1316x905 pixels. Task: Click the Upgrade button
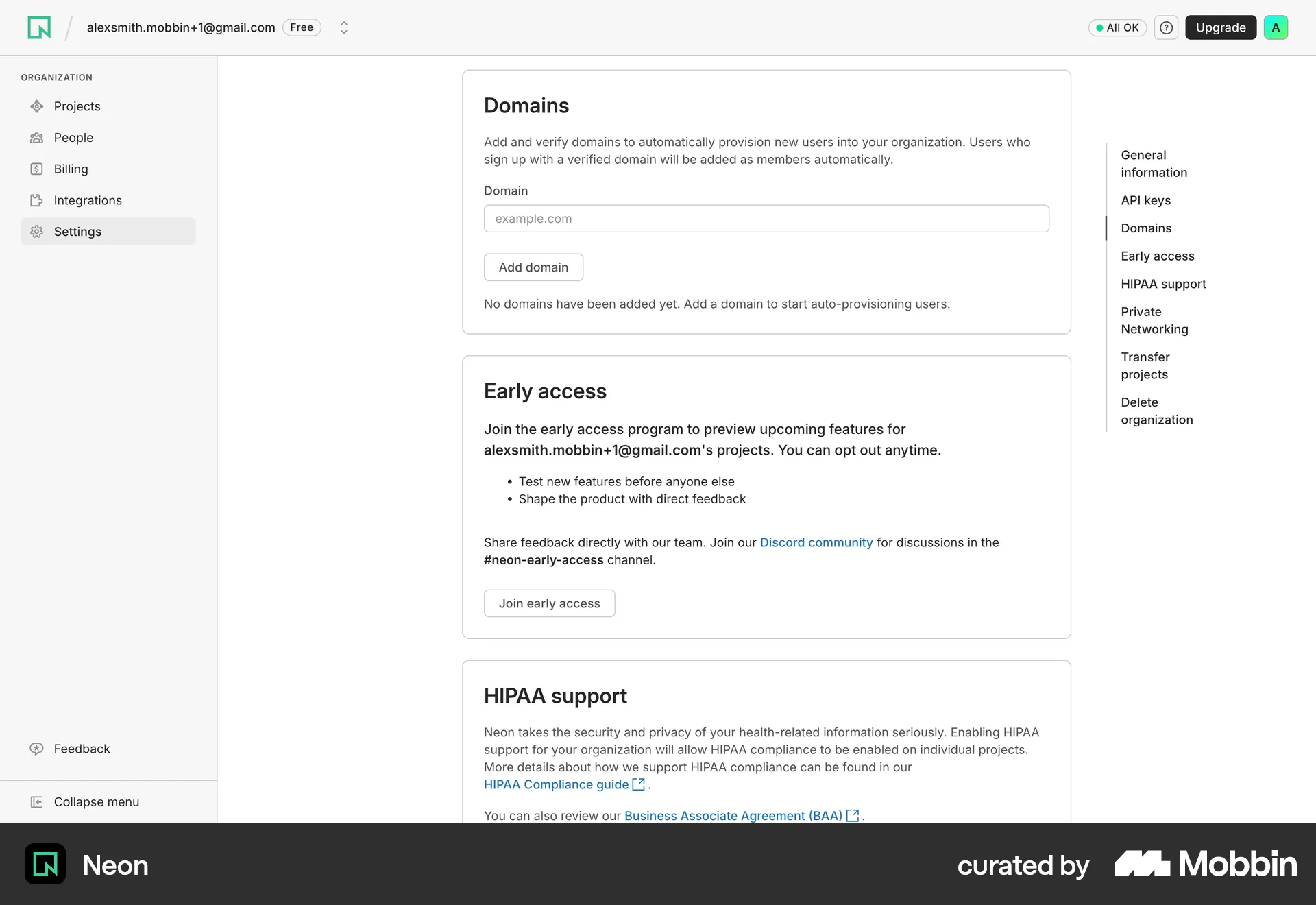click(x=1221, y=27)
